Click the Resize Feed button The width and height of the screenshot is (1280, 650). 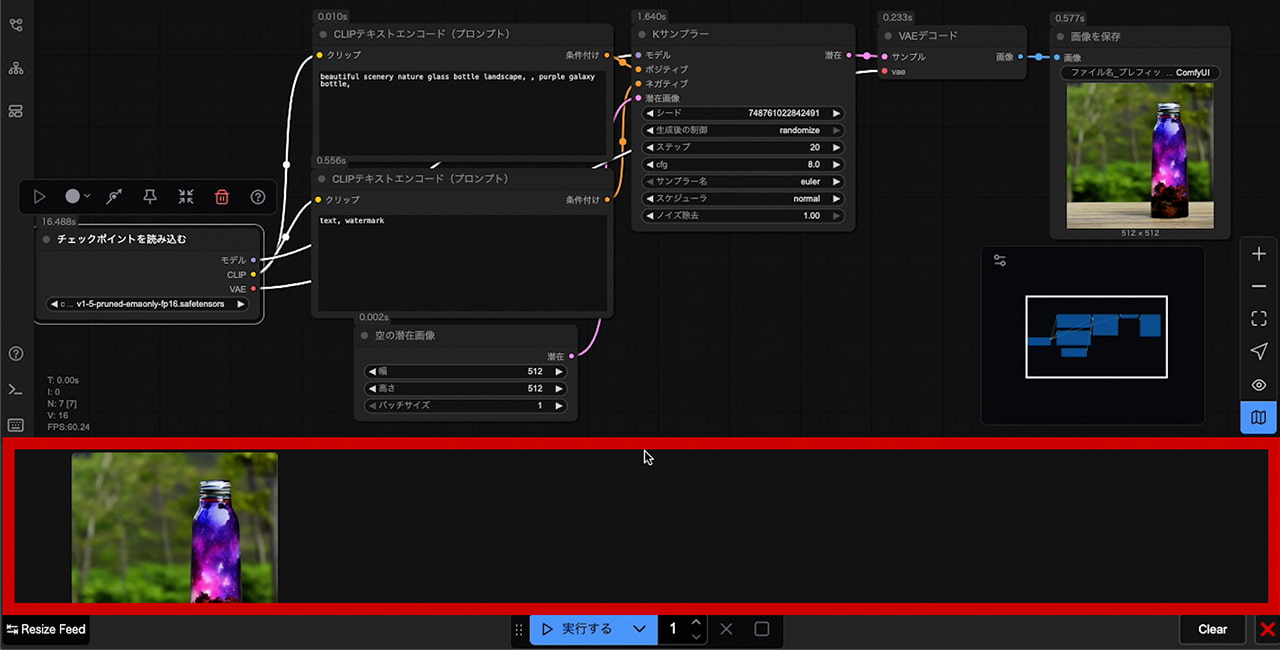coord(46,629)
